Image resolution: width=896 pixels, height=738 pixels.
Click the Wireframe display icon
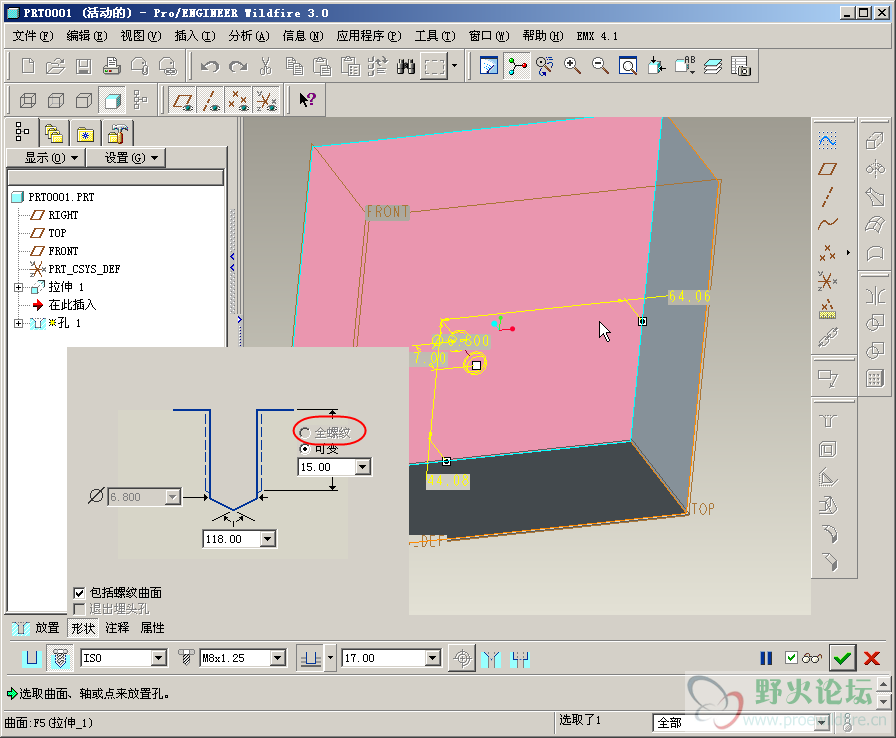click(28, 101)
